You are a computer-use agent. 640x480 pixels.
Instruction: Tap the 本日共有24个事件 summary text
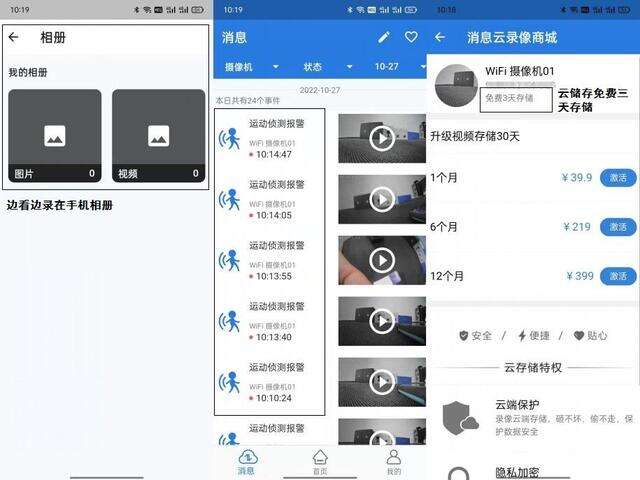tap(248, 100)
